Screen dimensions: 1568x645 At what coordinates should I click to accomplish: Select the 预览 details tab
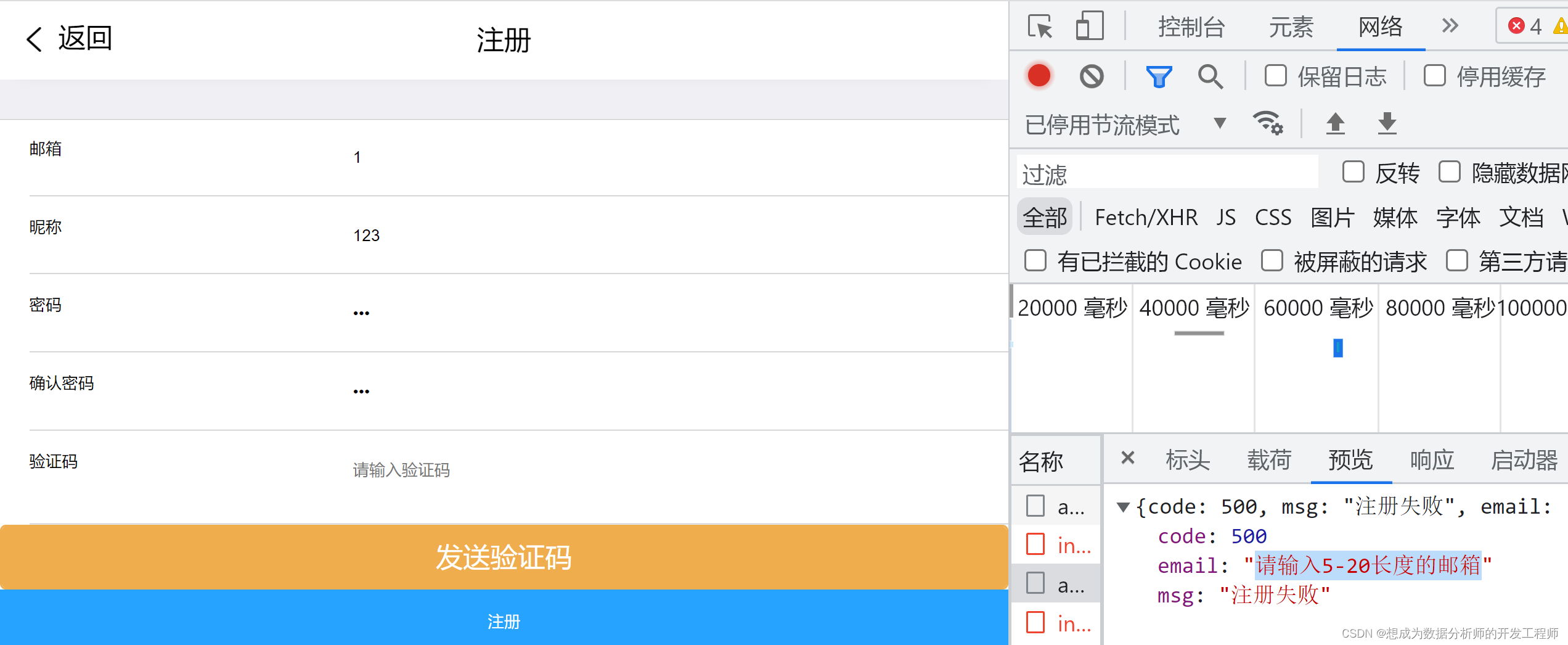pos(1350,460)
